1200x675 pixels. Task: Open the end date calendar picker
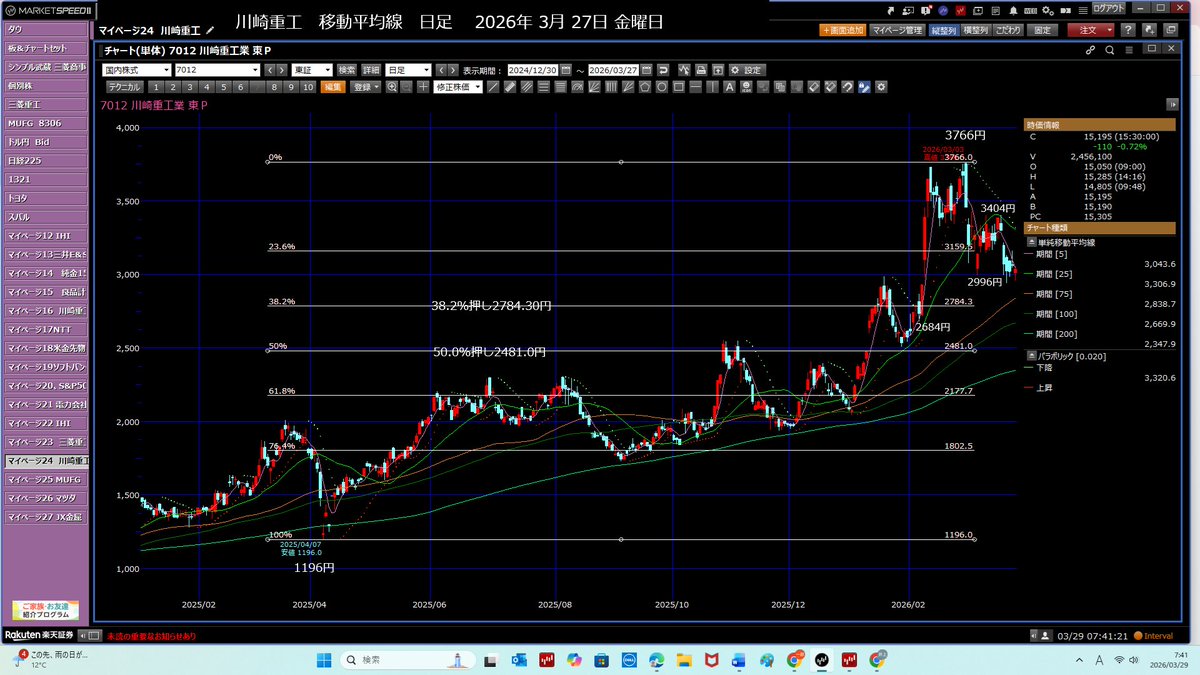tap(646, 70)
